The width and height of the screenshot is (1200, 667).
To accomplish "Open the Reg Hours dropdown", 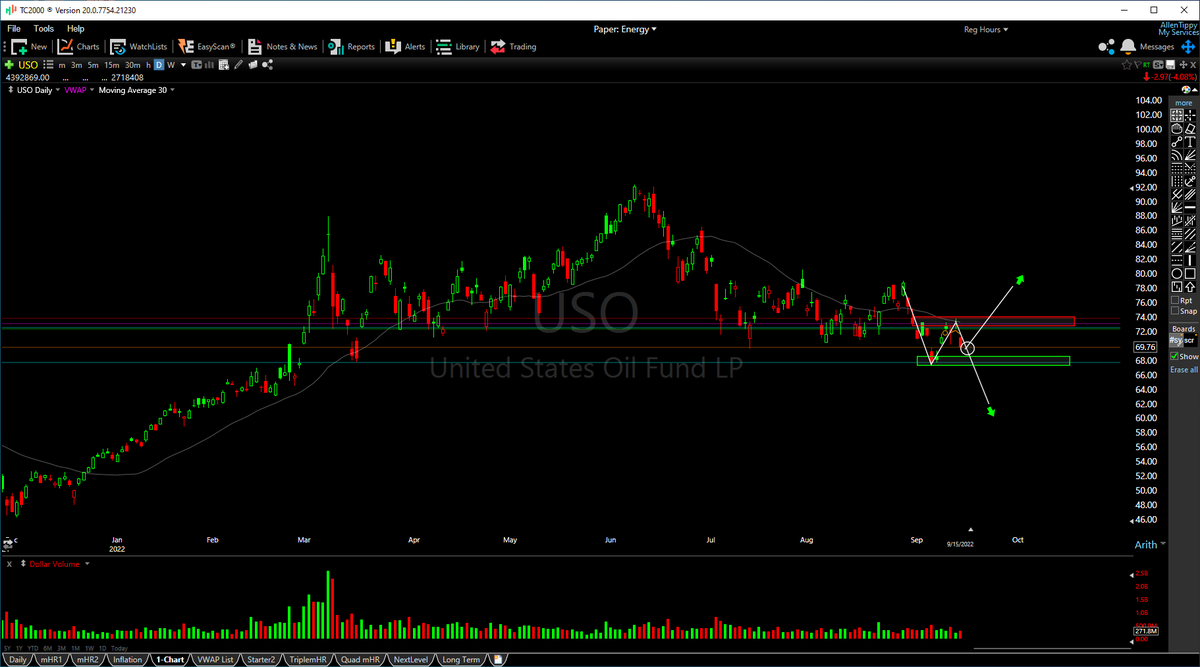I will [986, 29].
